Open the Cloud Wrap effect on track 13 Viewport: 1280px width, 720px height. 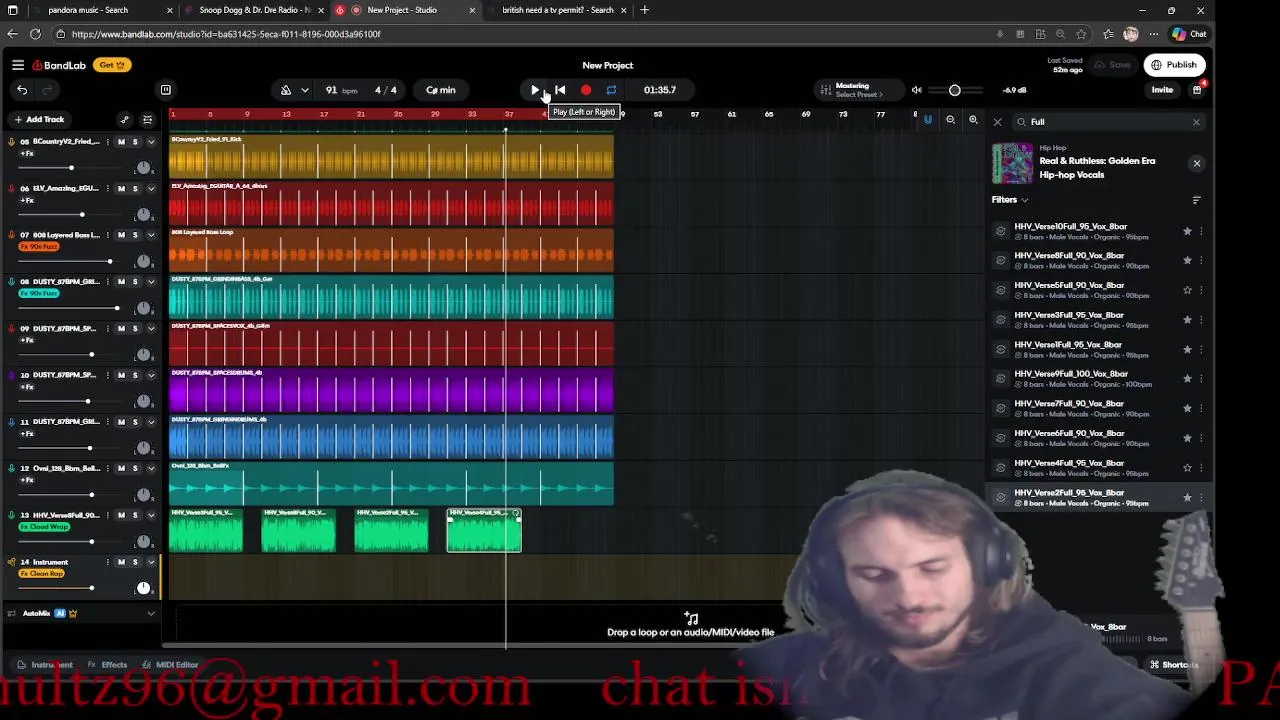coord(45,527)
